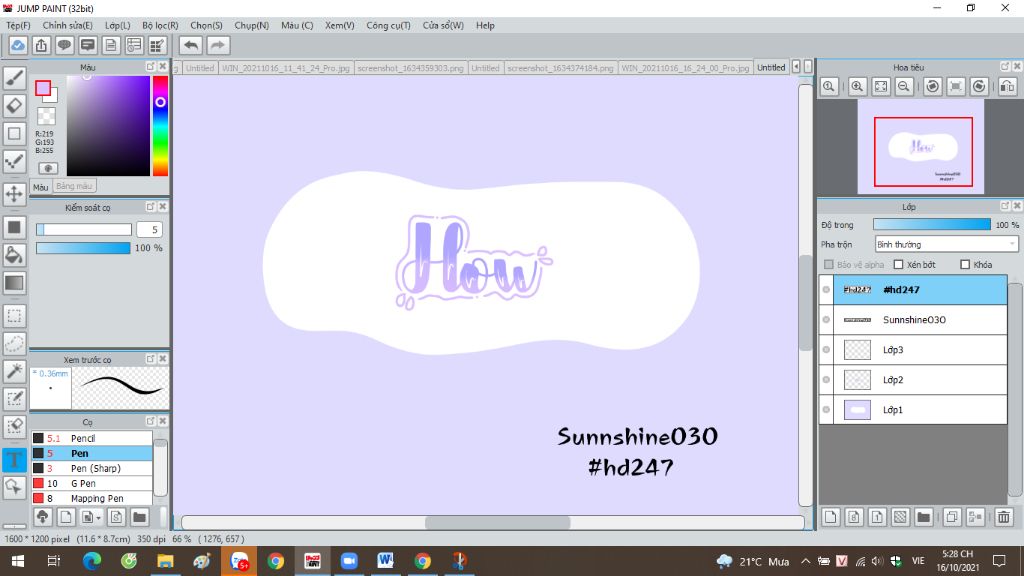Viewport: 1024px width, 576px height.
Task: Select the Pencil brush
Action: point(92,438)
